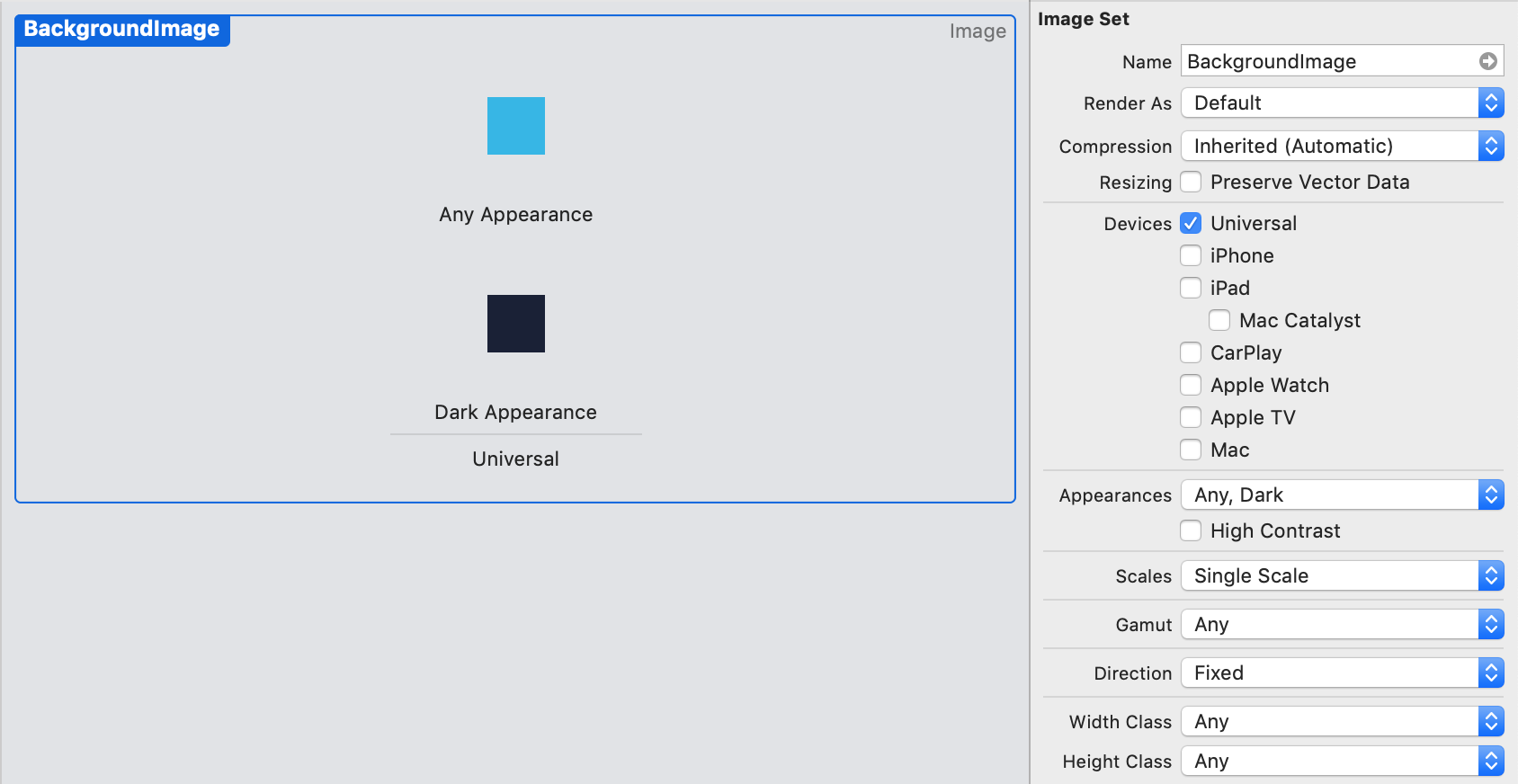Viewport: 1518px width, 784px height.
Task: Toggle the Apple Watch checkbox
Action: pyautogui.click(x=1191, y=385)
